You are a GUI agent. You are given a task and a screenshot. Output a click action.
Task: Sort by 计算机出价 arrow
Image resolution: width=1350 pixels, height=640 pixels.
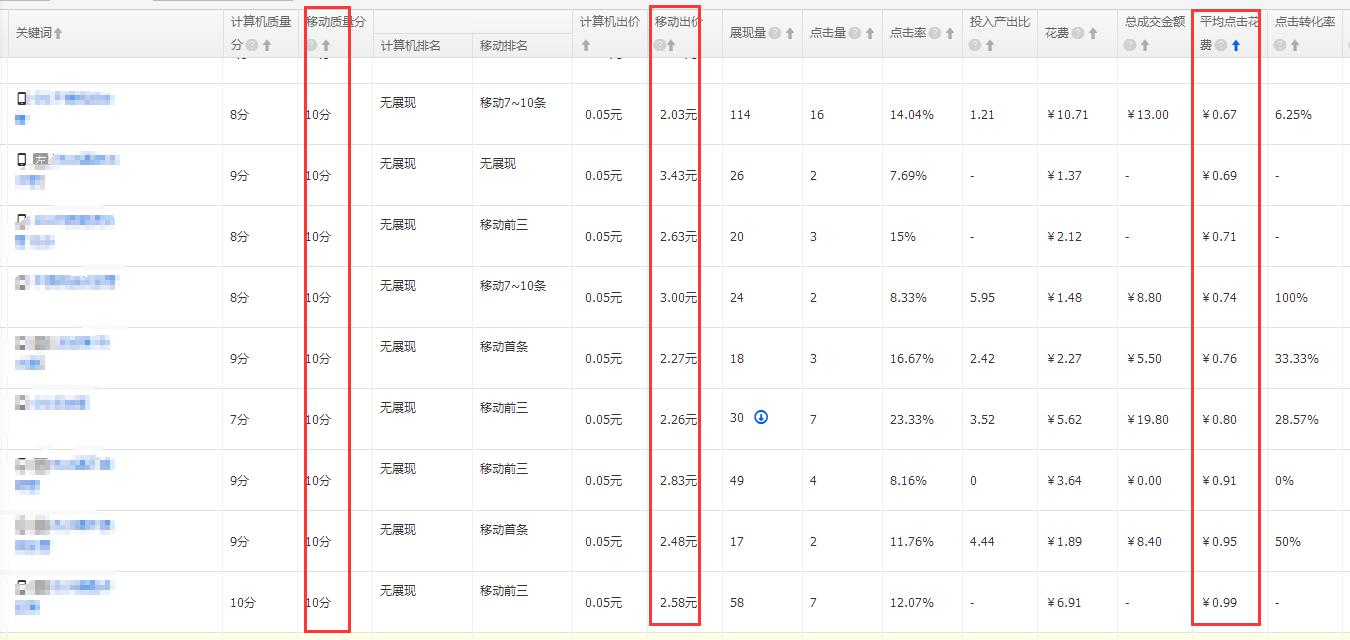pos(586,45)
